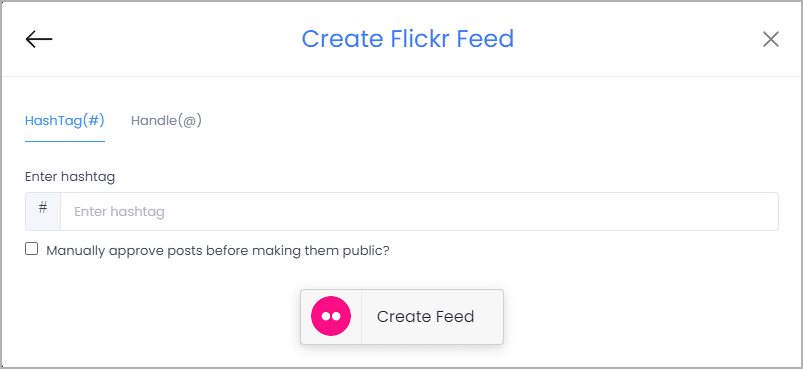Image resolution: width=803 pixels, height=369 pixels.
Task: Focus the Enter hashtag text field
Action: (419, 211)
